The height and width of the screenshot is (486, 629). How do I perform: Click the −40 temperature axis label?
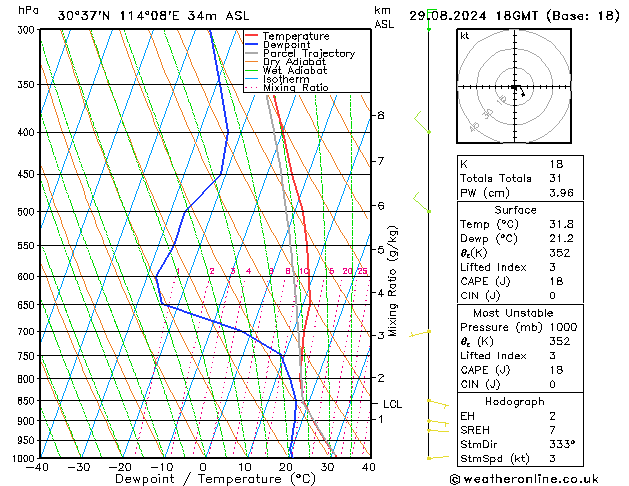pos(38,467)
